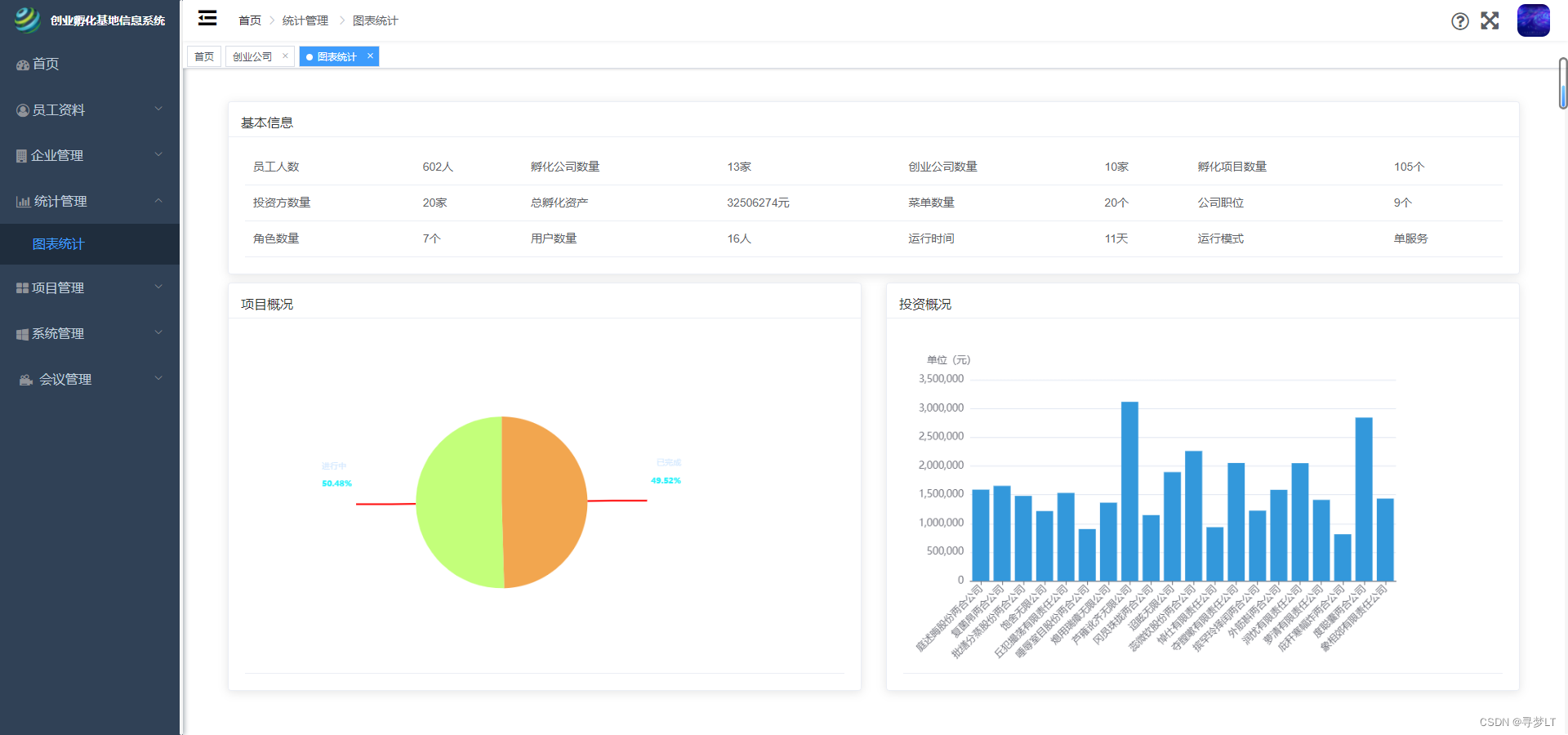1568x735 pixels.
Task: Expand the 会议管理 menu arrow
Action: [158, 378]
